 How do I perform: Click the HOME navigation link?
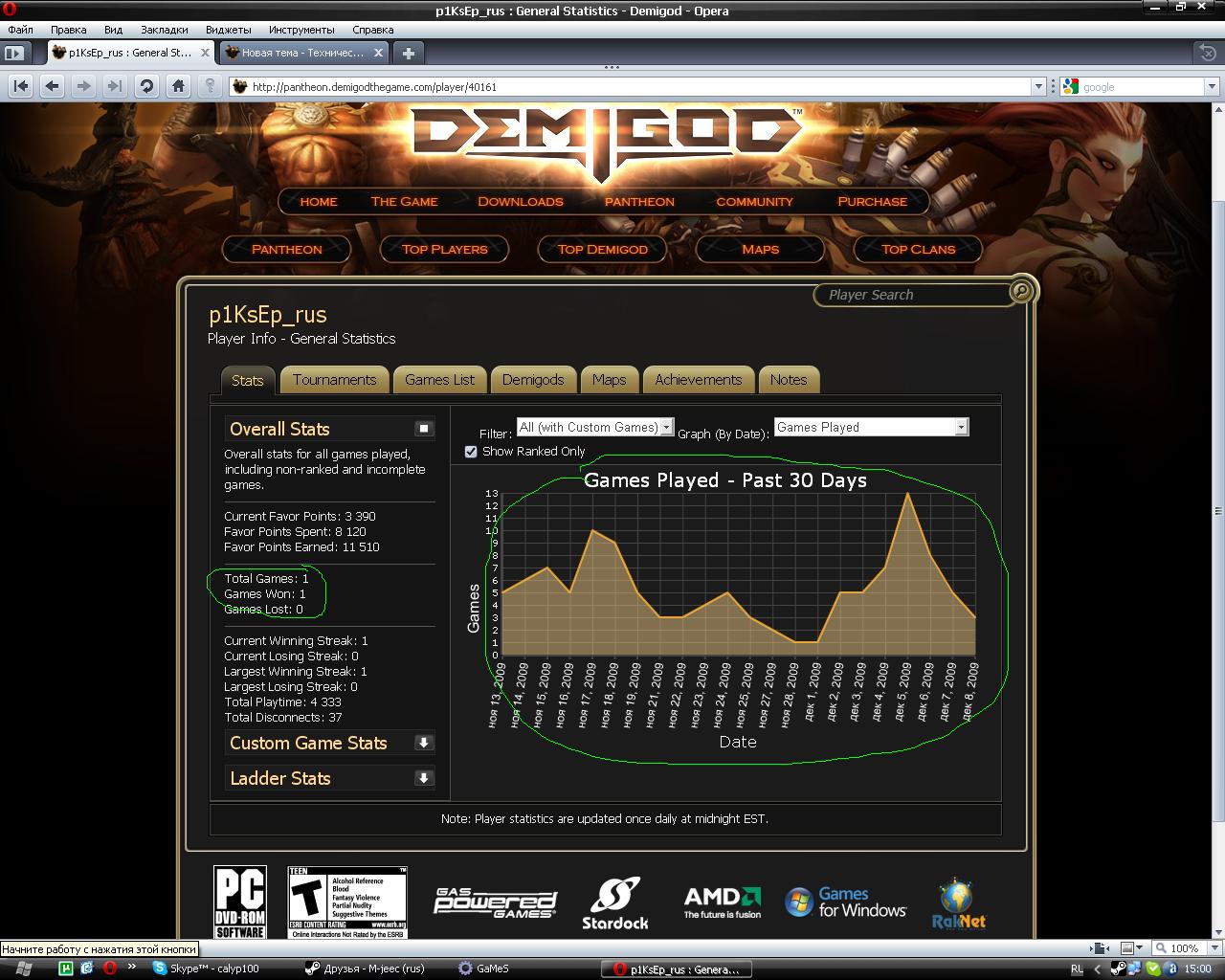pos(319,202)
